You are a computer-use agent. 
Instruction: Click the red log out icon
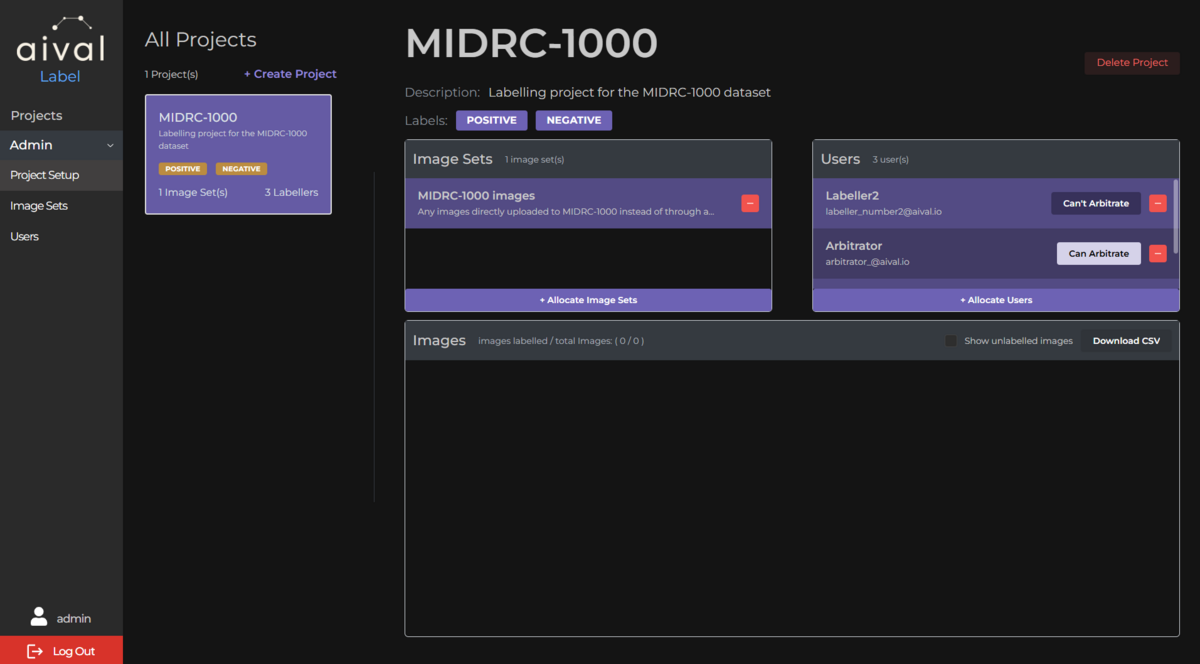pyautogui.click(x=35, y=650)
